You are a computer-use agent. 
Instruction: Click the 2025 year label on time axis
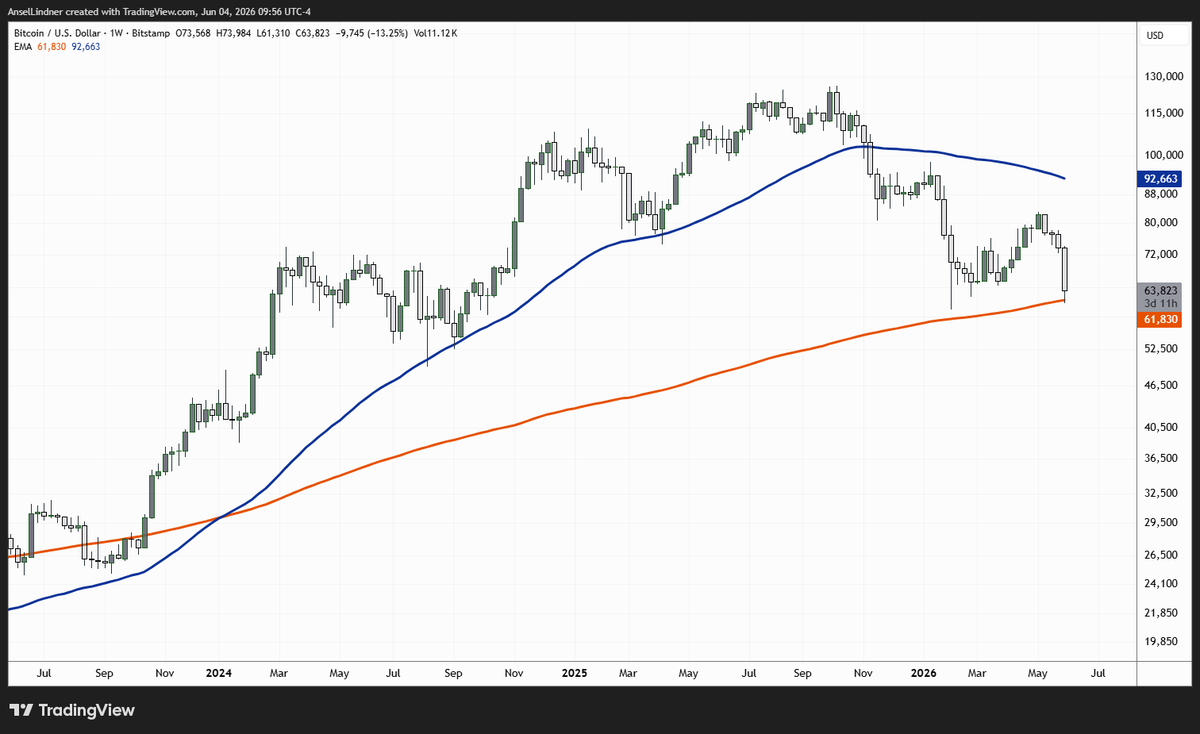pyautogui.click(x=574, y=674)
